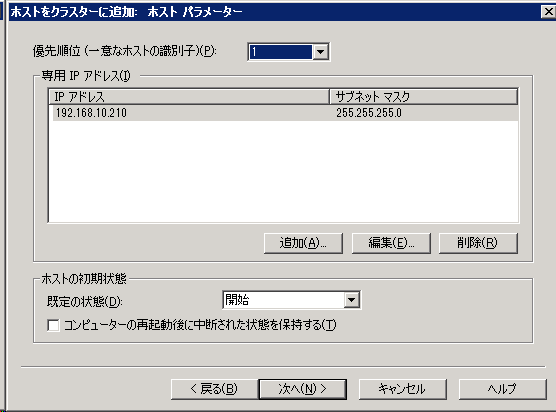
Task: Close the host parameters dialog
Action: click(548, 12)
